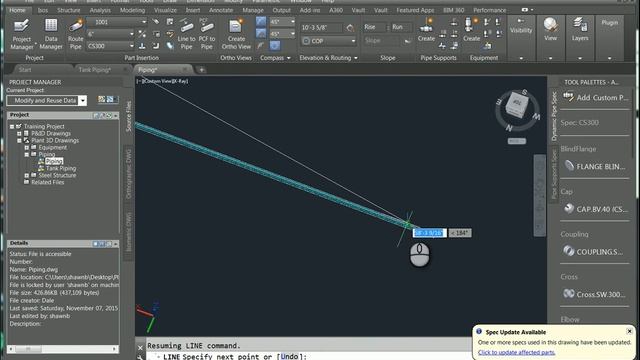Screen dimensions: 640x360
Task: Click the Create Ortho View tool
Action: 236,34
